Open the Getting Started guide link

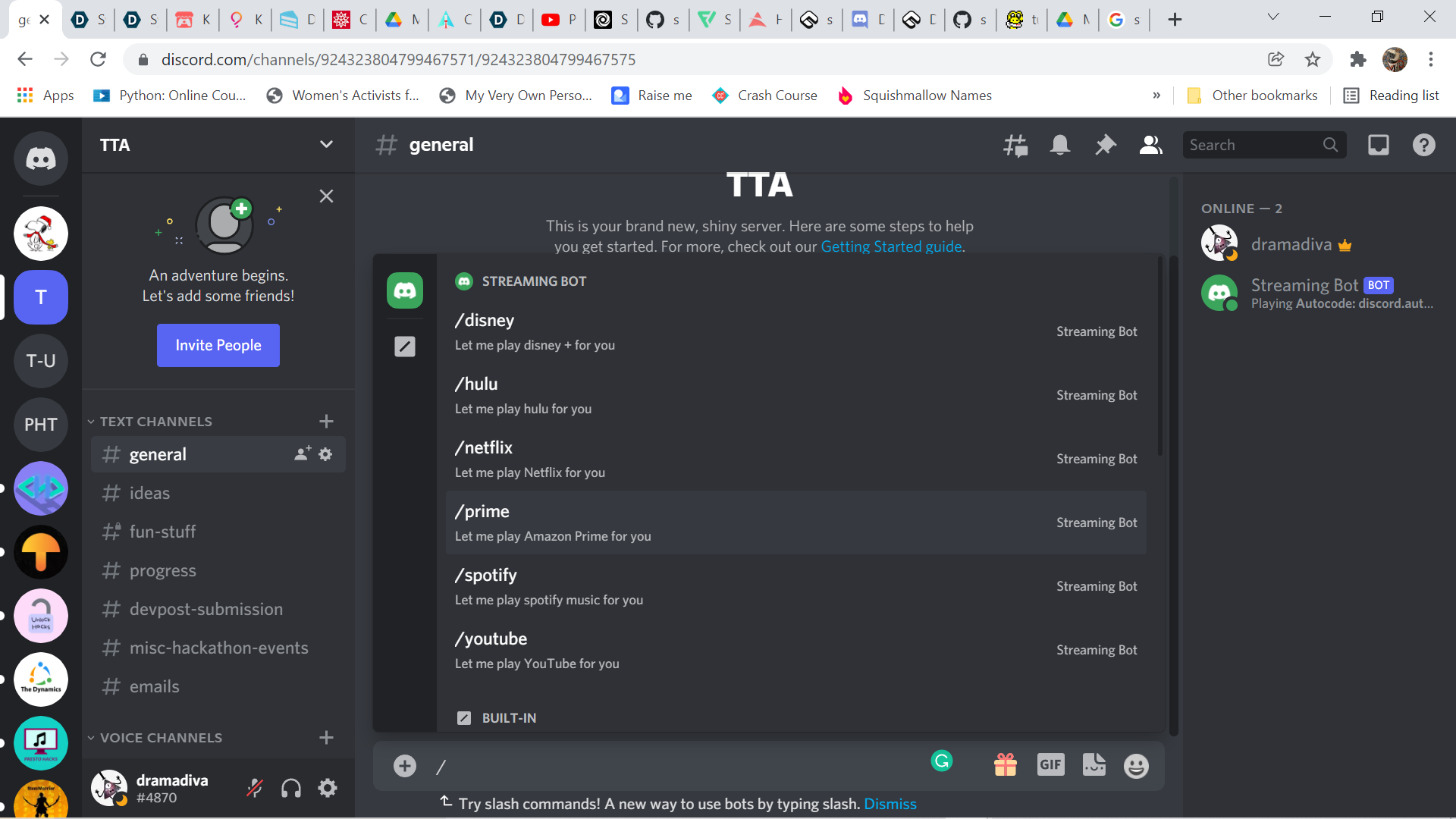[891, 246]
